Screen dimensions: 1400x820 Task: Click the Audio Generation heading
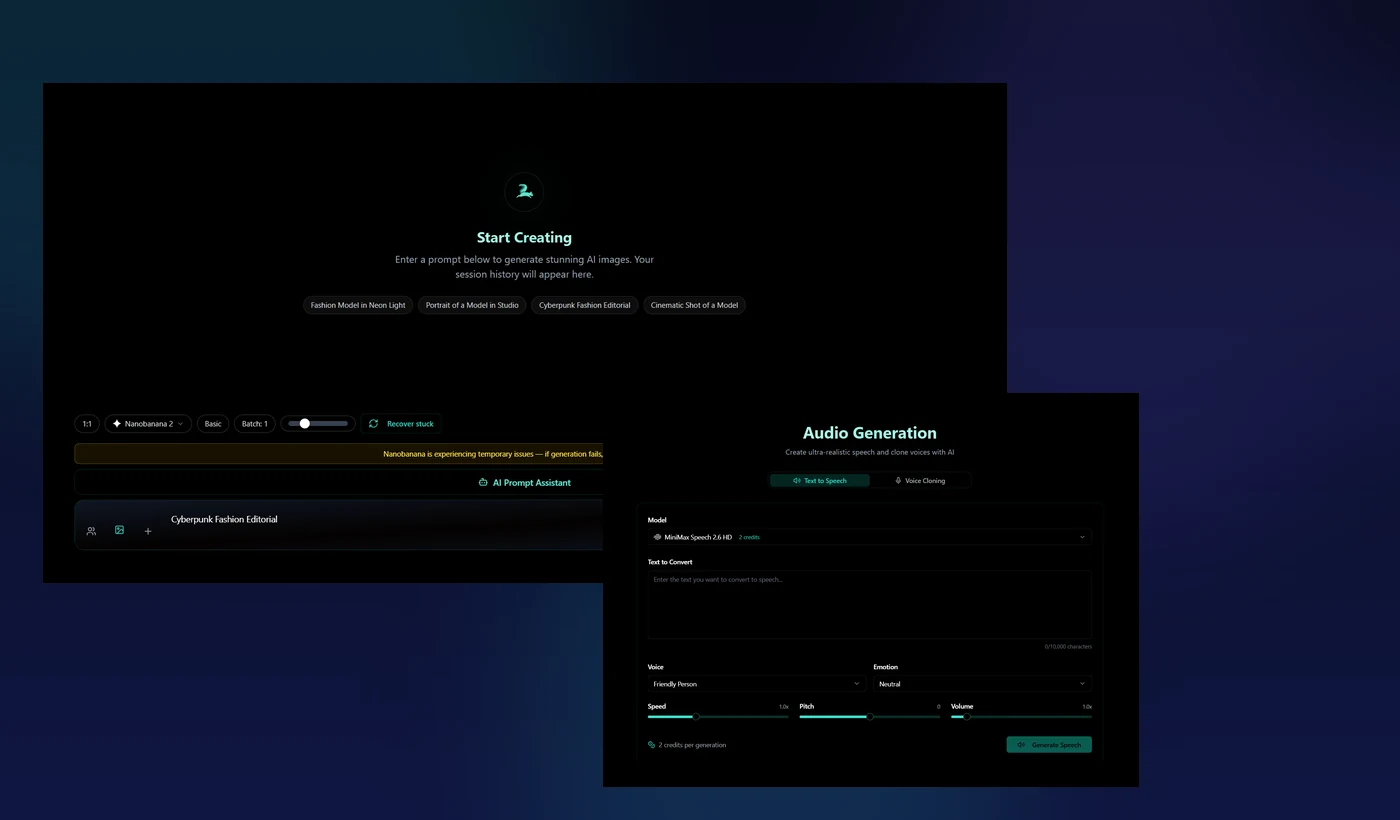(x=869, y=433)
